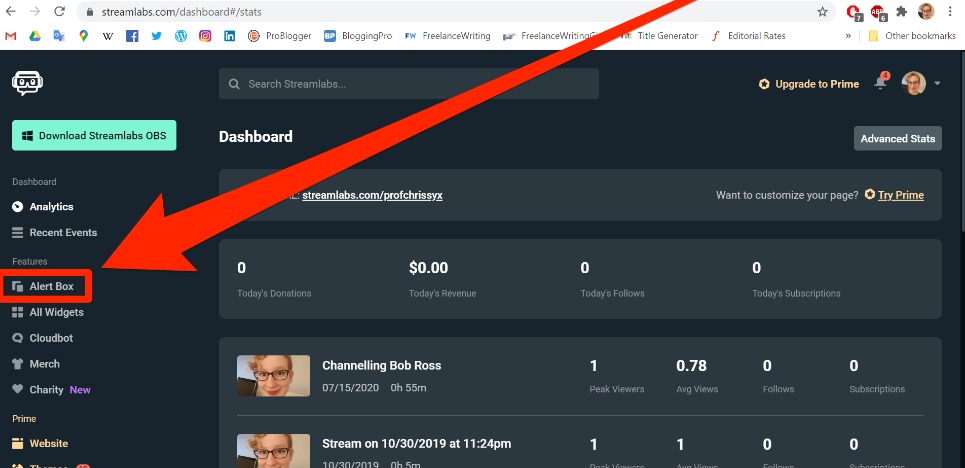Click the search magnifier icon

(234, 84)
